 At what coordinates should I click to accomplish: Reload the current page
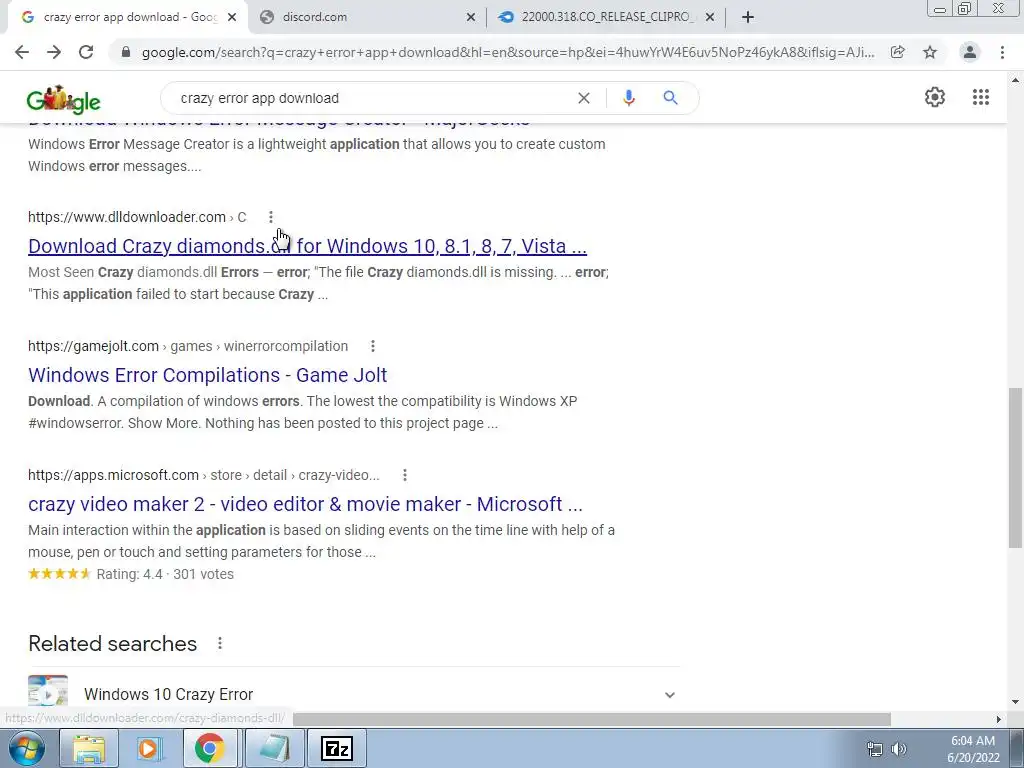tap(86, 52)
